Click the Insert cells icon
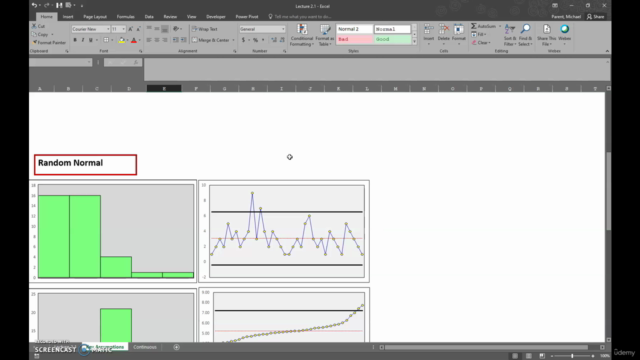Image resolution: width=640 pixels, height=360 pixels. click(x=429, y=29)
